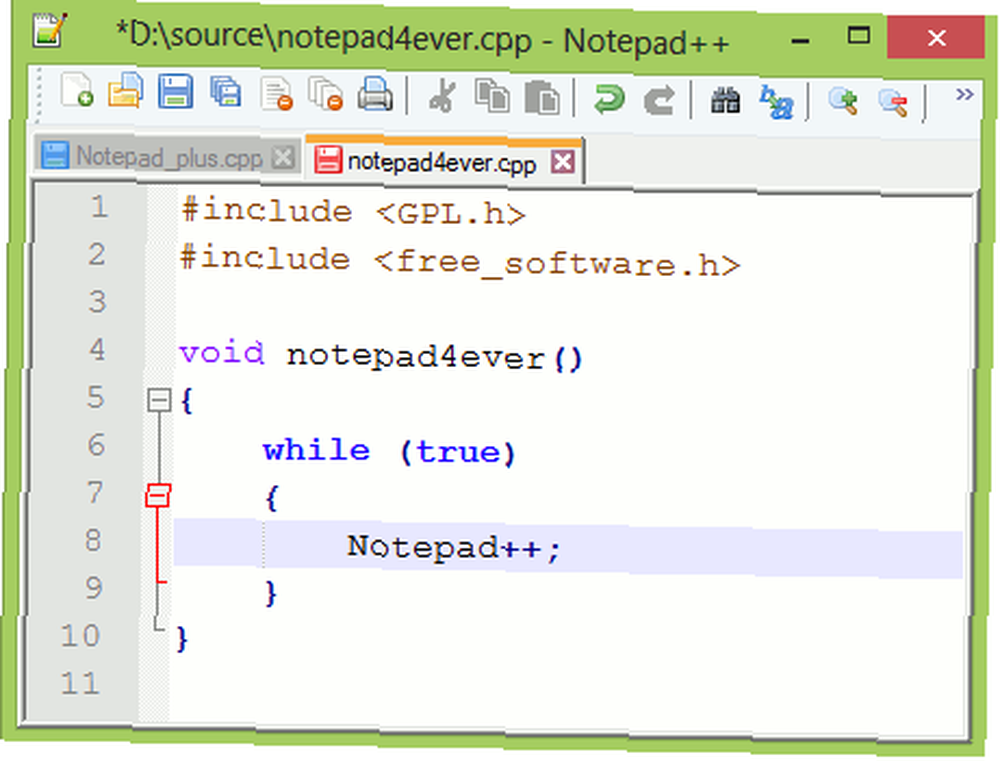Click the Zoom In magnifier icon
1000x761 pixels.
(x=842, y=102)
